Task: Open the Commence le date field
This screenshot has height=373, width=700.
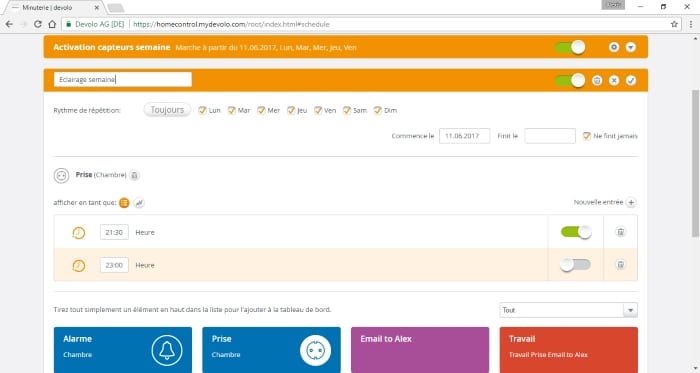Action: (464, 136)
